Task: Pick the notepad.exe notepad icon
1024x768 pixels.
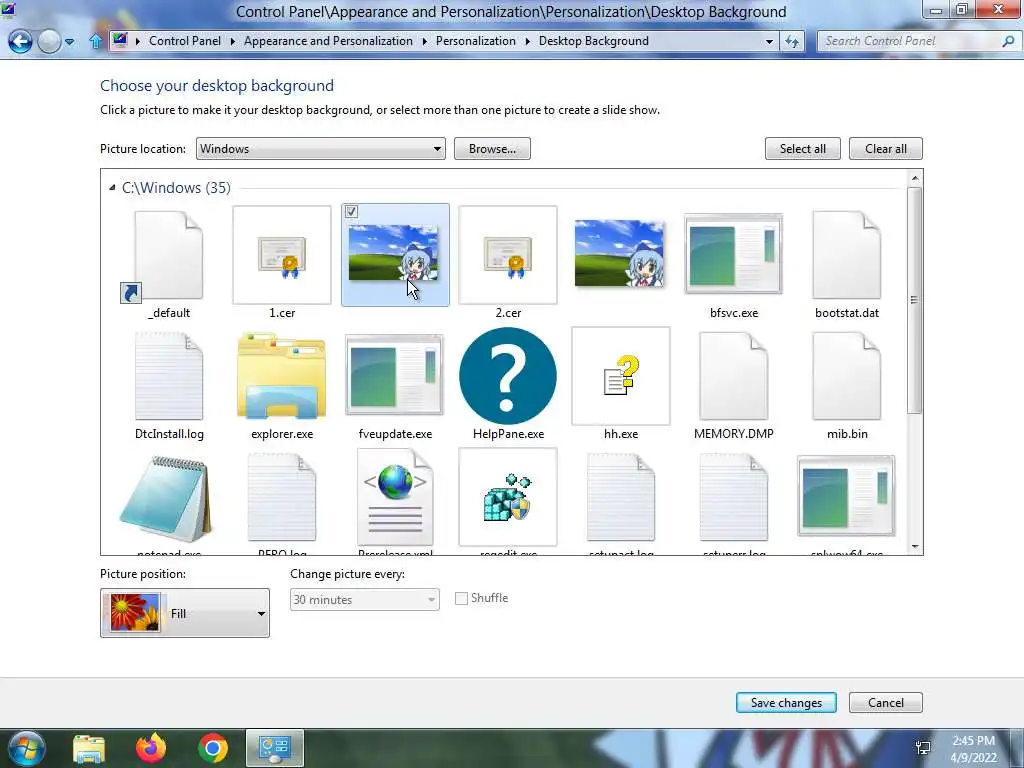Action: [166, 498]
